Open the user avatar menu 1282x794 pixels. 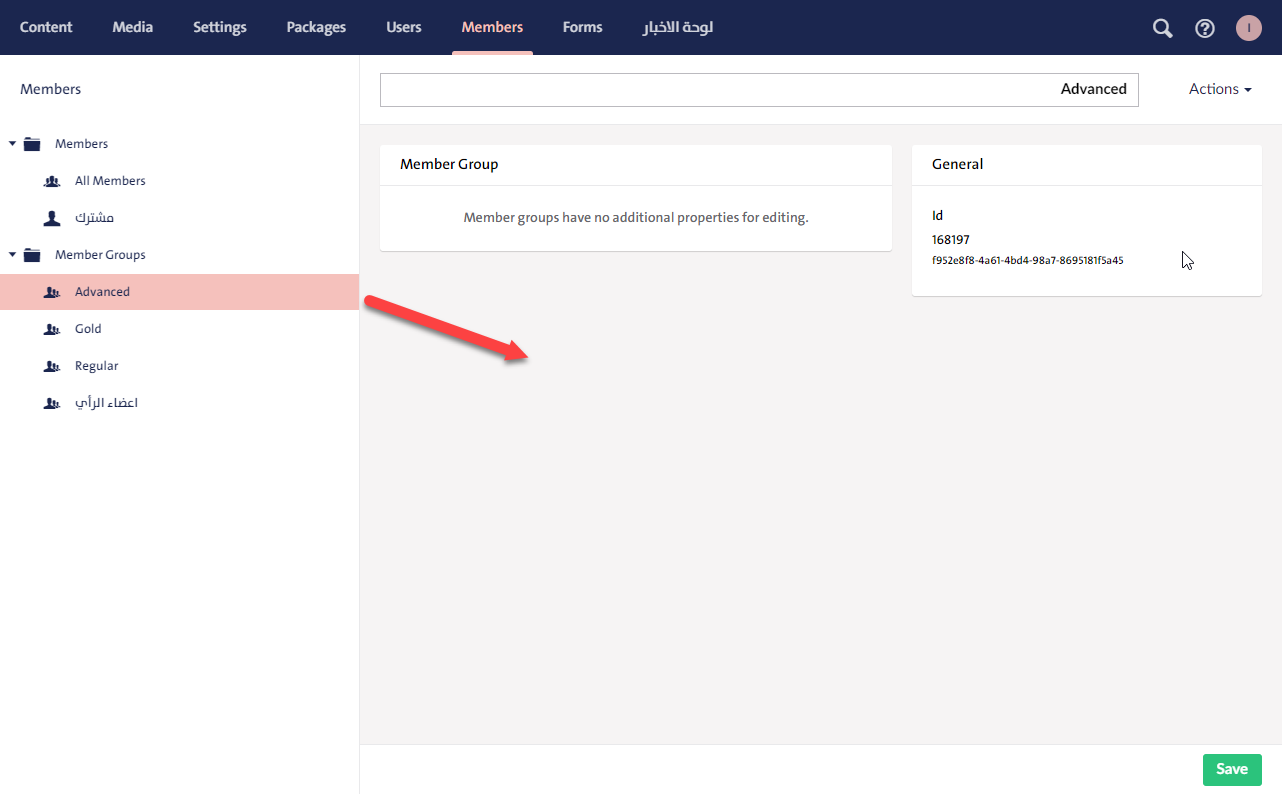pos(1249,28)
